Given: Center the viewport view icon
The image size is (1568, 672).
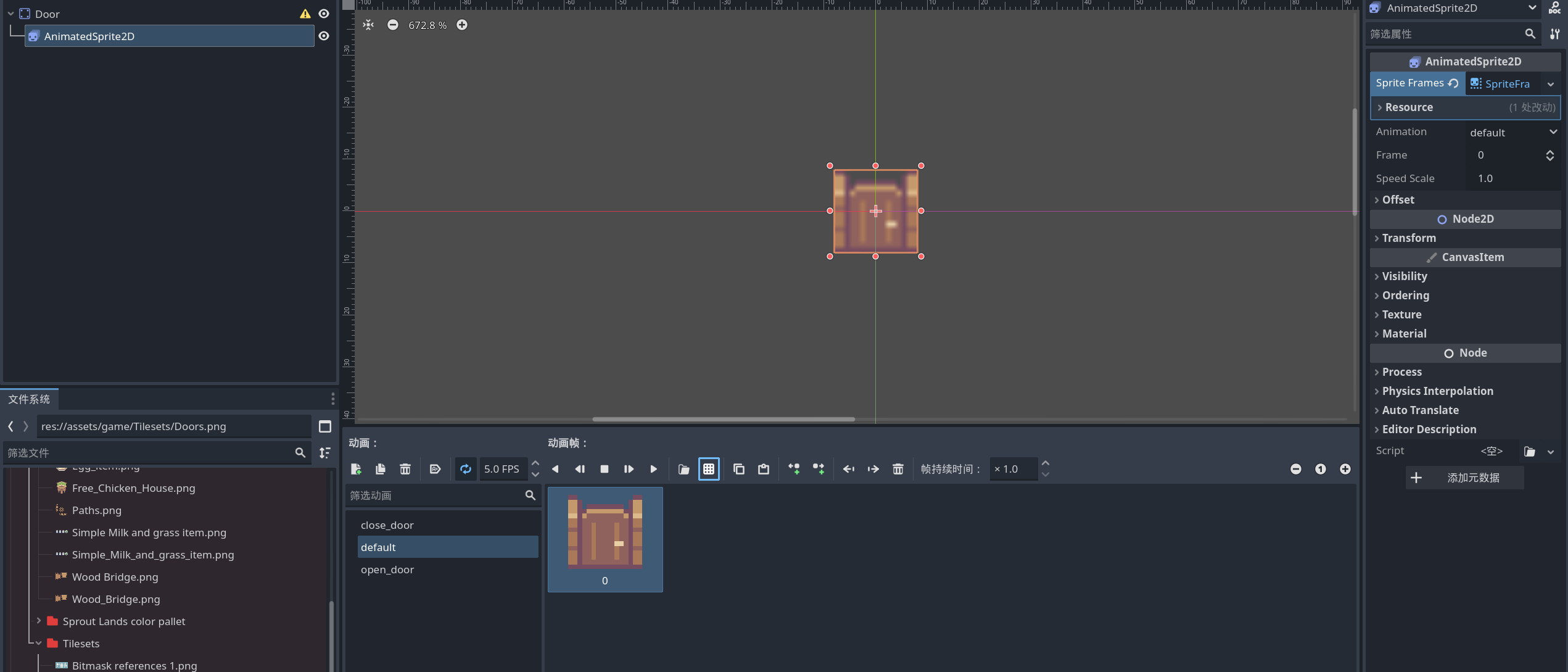Looking at the screenshot, I should 368,25.
